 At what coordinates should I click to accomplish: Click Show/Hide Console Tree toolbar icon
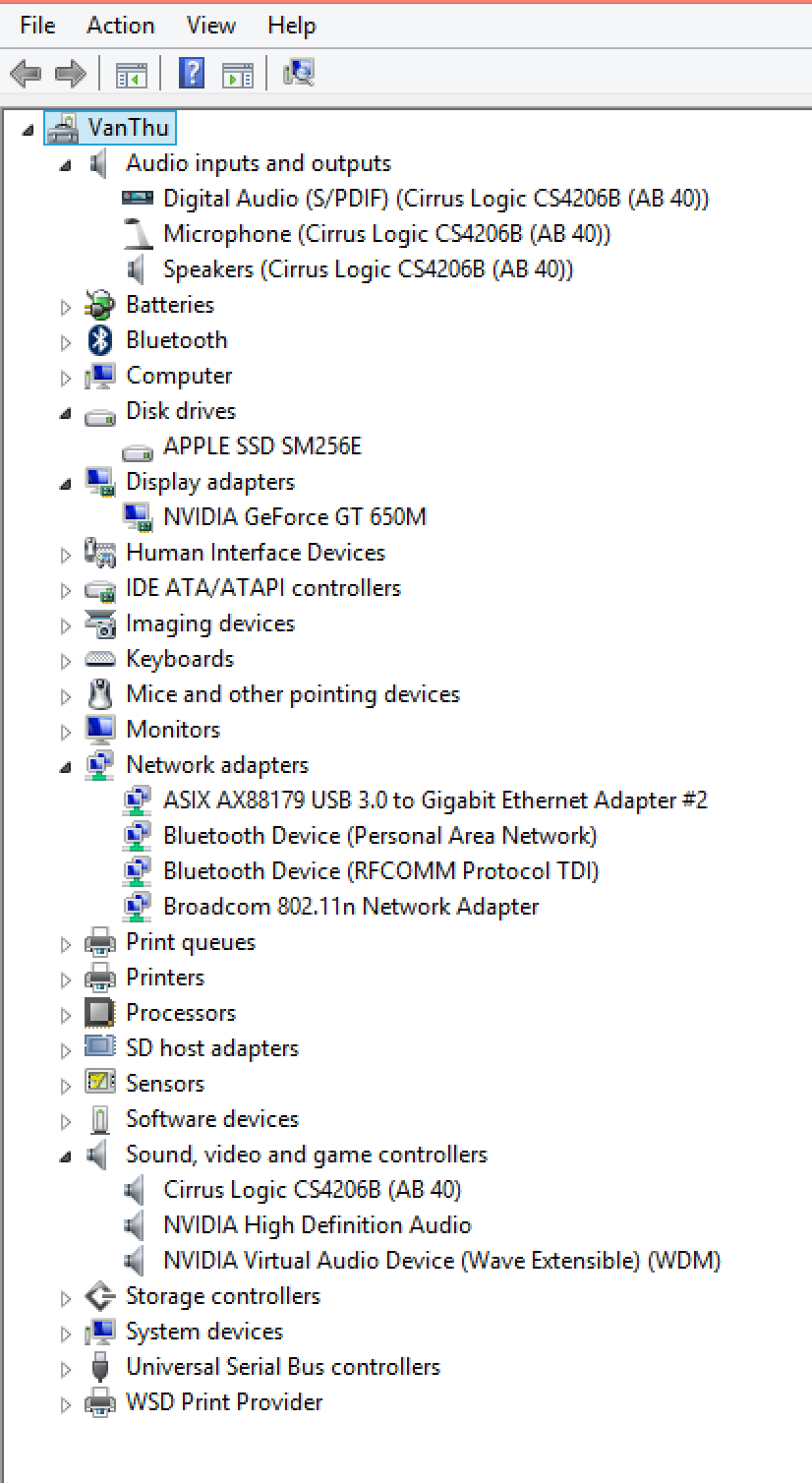pyautogui.click(x=131, y=73)
